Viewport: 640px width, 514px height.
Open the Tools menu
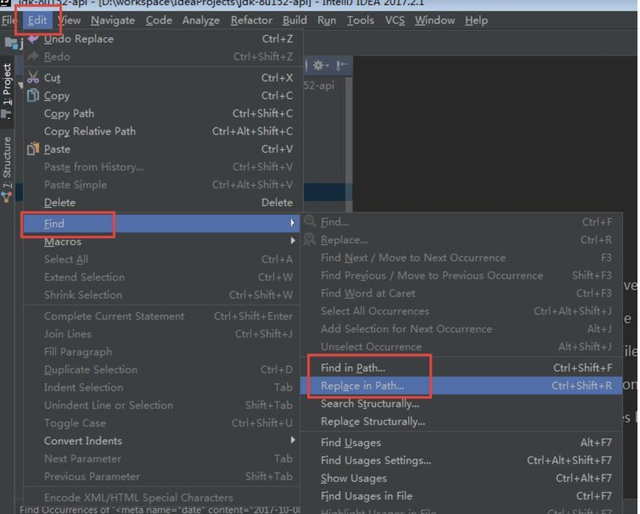point(360,20)
